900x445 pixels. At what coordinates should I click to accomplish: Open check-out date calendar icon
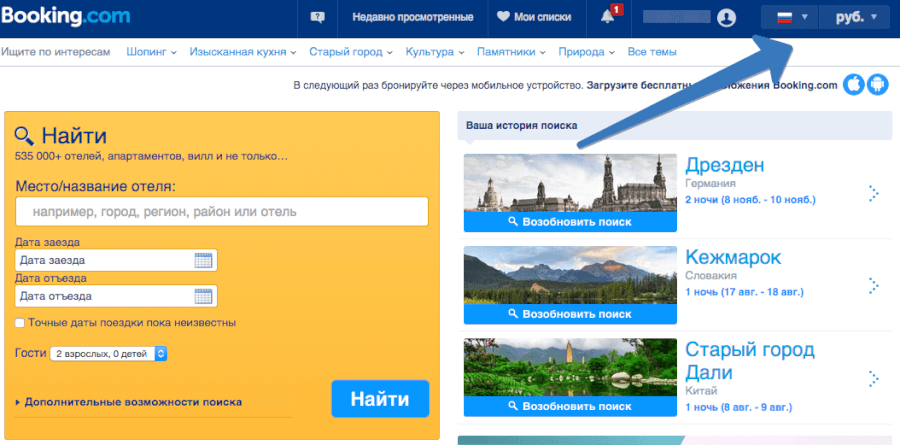point(203,296)
